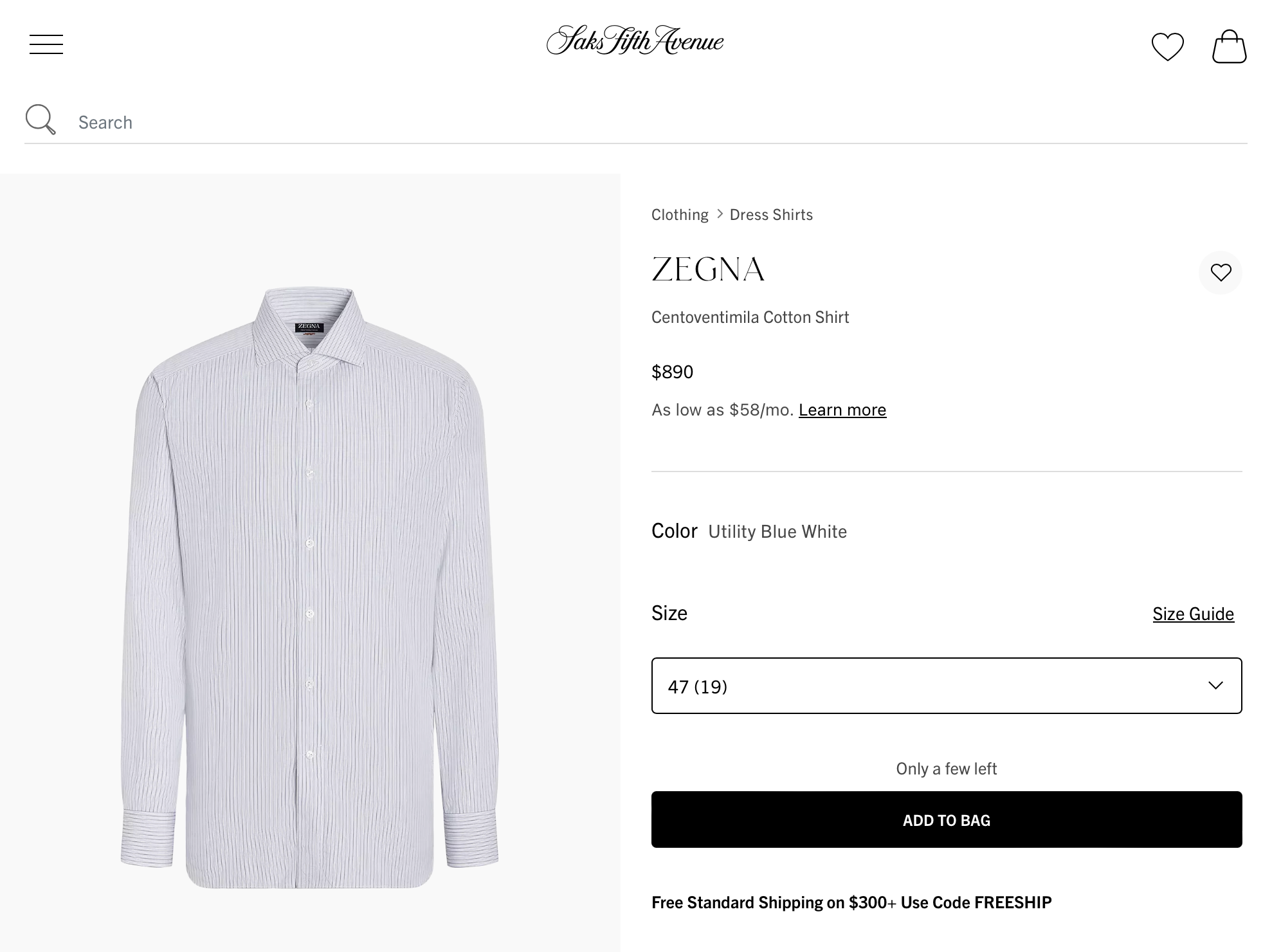Toggle the product favorite heart
This screenshot has height=952, width=1263.
click(x=1220, y=273)
